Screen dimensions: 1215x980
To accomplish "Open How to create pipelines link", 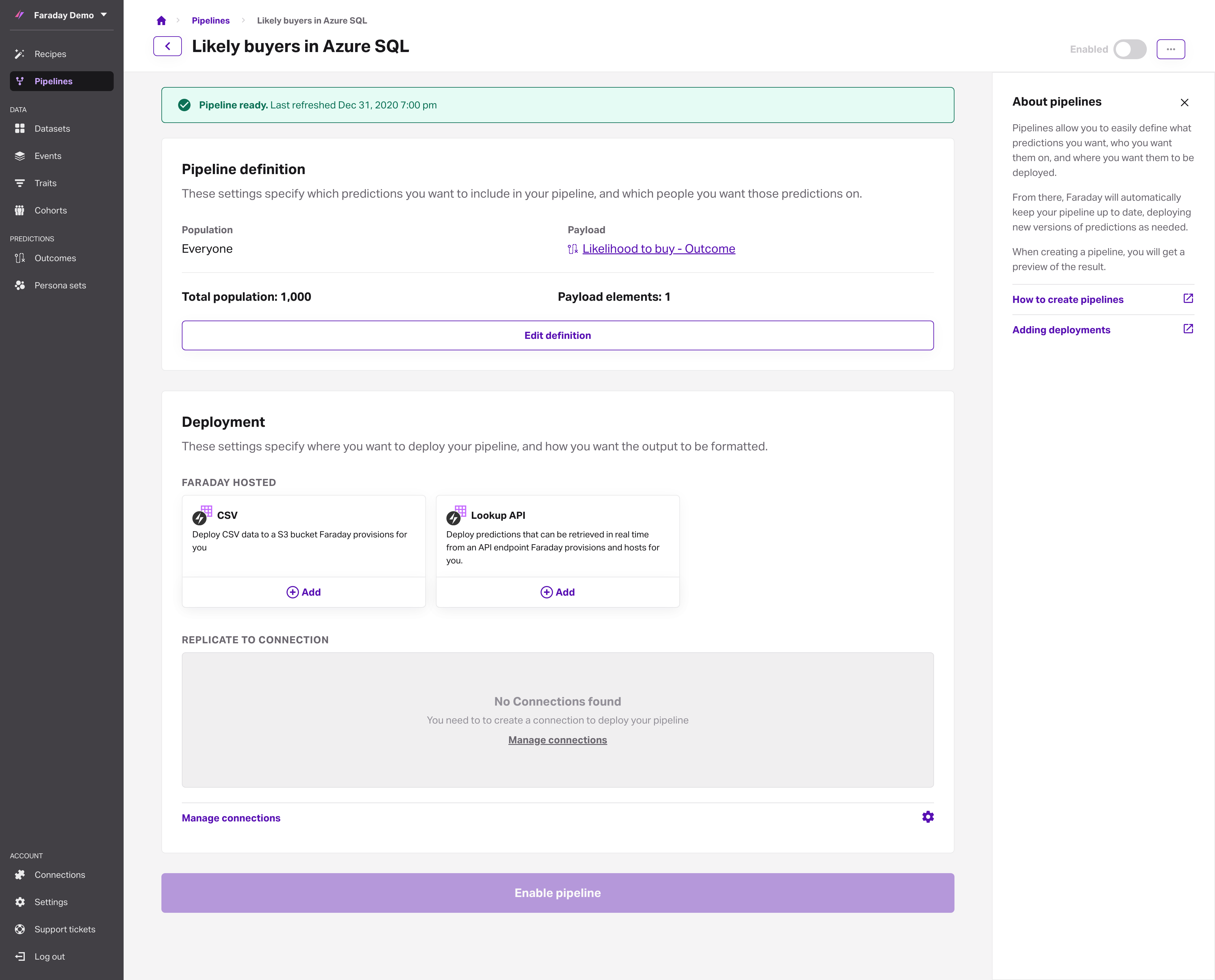I will pos(1068,300).
